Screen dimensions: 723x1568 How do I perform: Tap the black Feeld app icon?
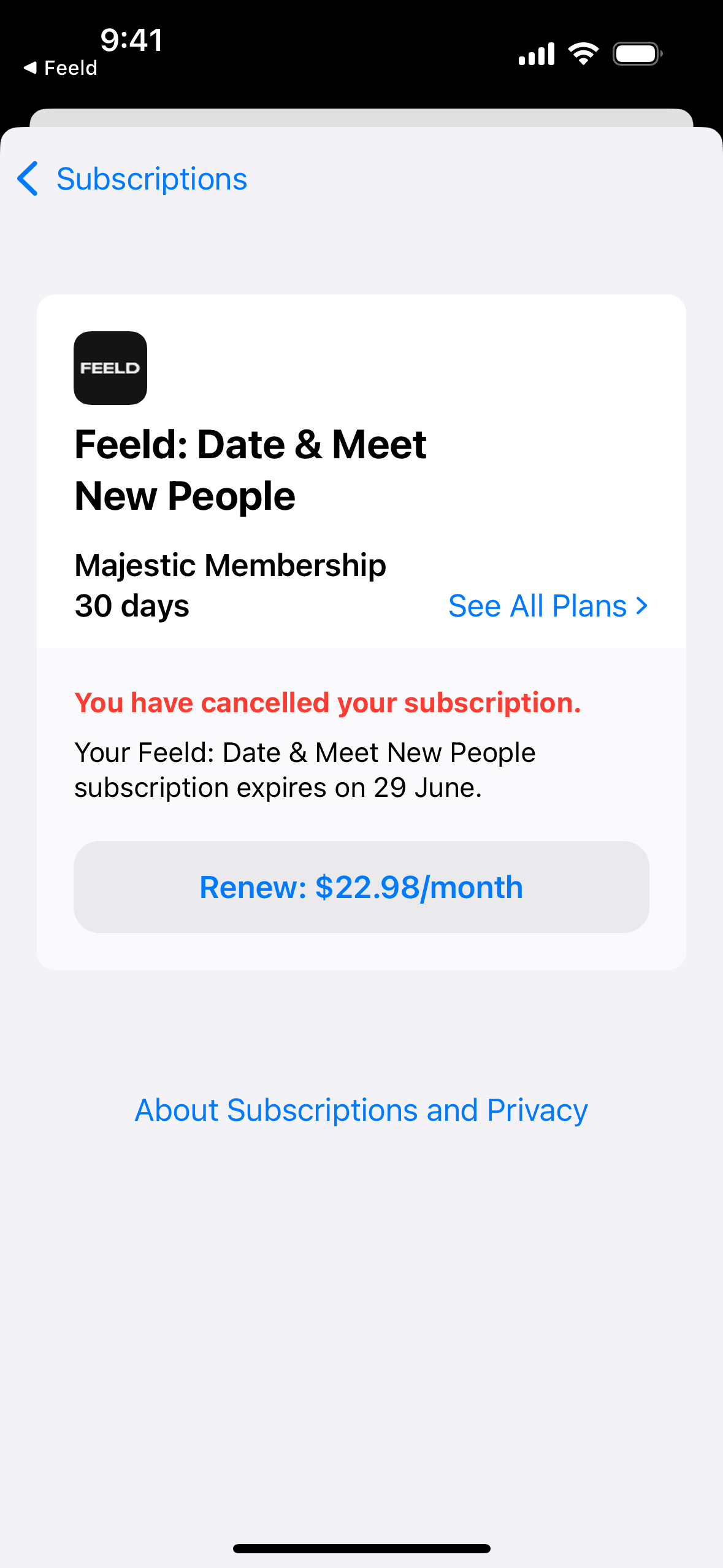[110, 368]
